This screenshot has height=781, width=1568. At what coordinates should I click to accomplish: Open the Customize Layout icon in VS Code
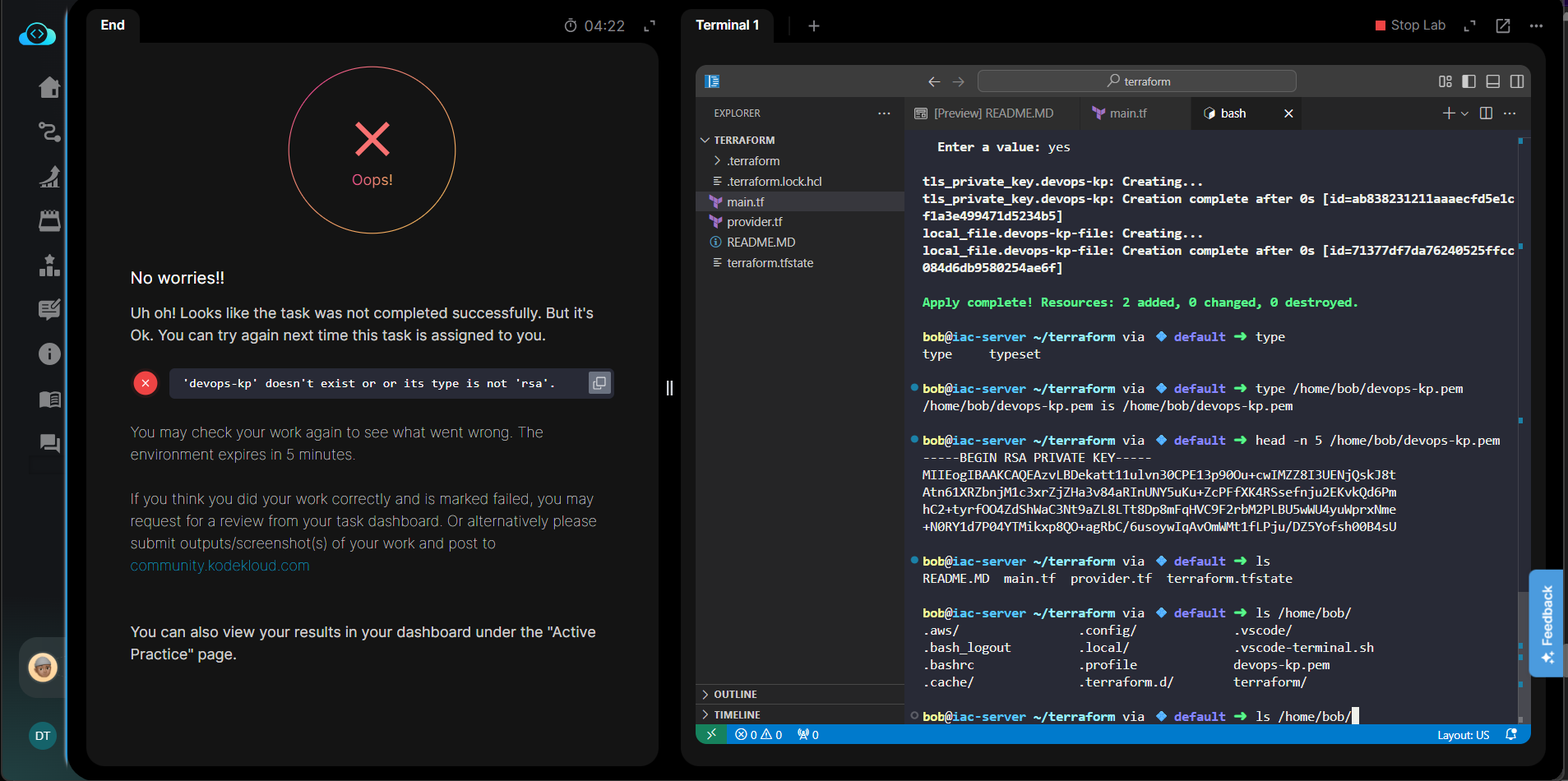(x=1445, y=81)
